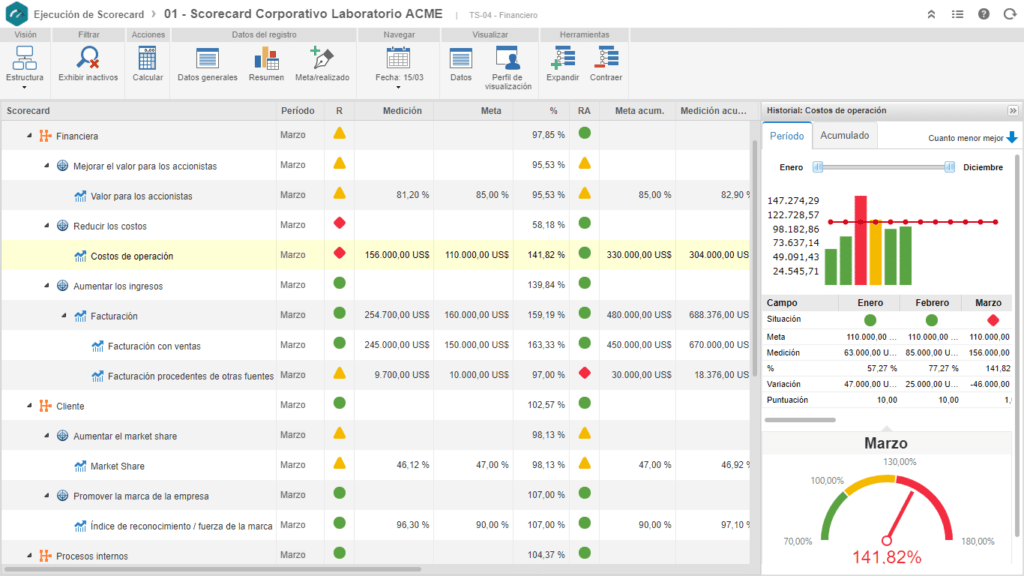Click the refresh icon at top right
This screenshot has width=1024, height=576.
tap(1008, 14)
